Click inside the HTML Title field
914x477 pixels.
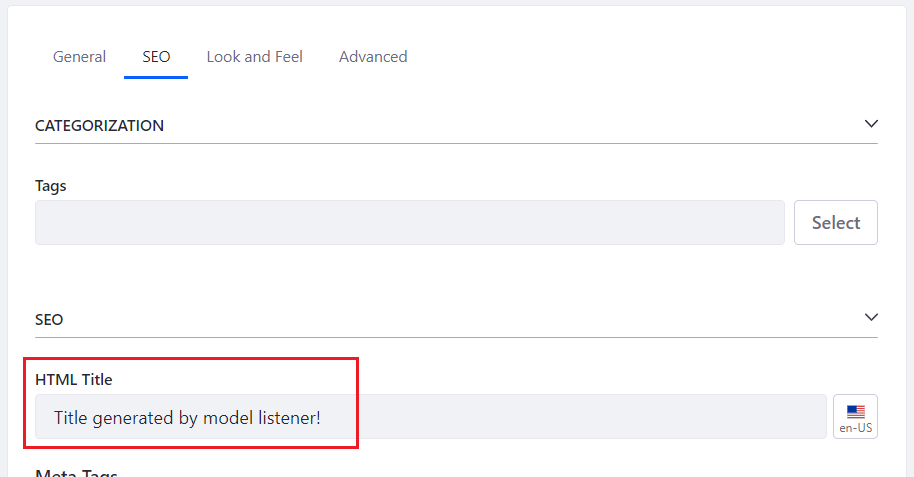431,416
